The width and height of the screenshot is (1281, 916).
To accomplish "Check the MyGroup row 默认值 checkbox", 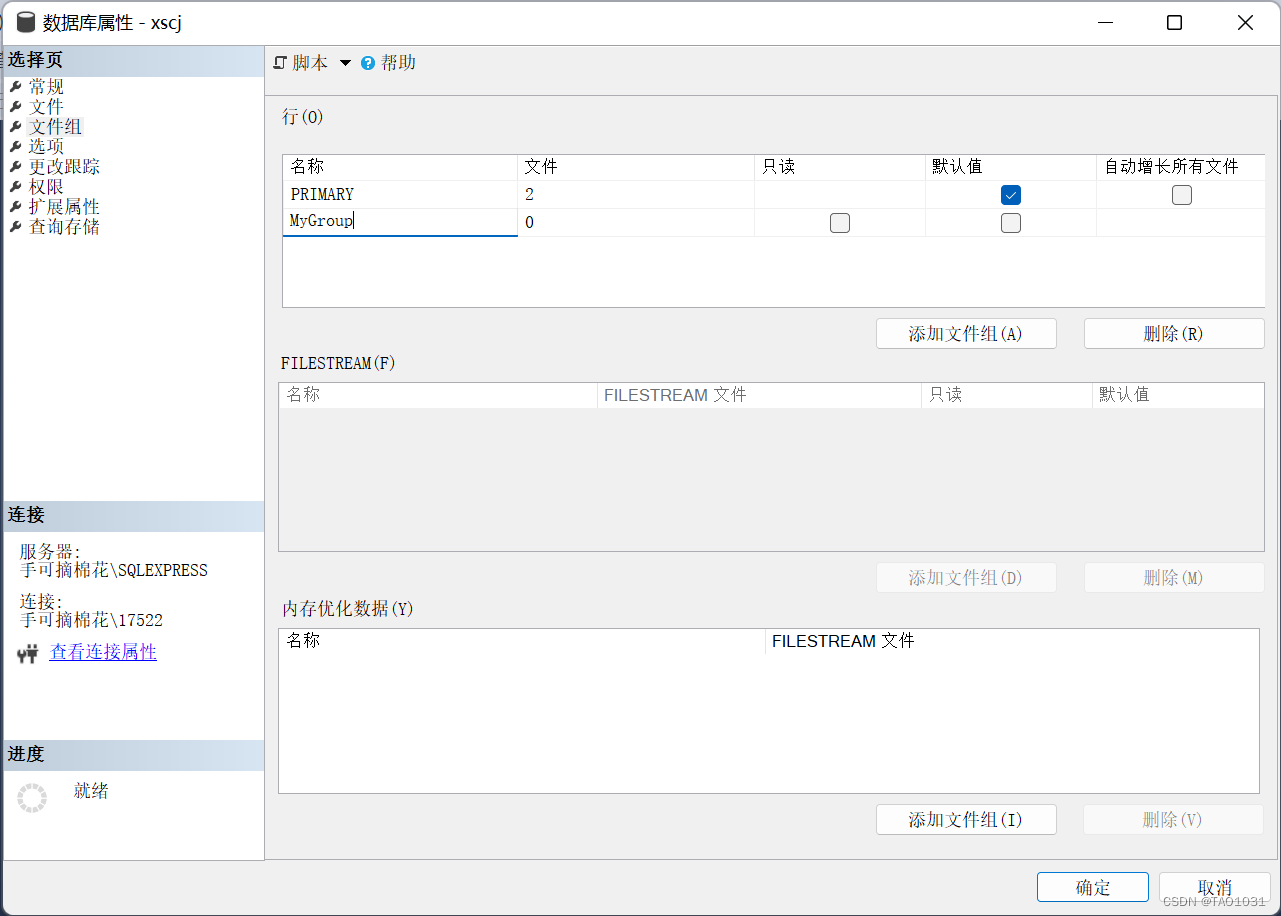I will pos(1011,223).
